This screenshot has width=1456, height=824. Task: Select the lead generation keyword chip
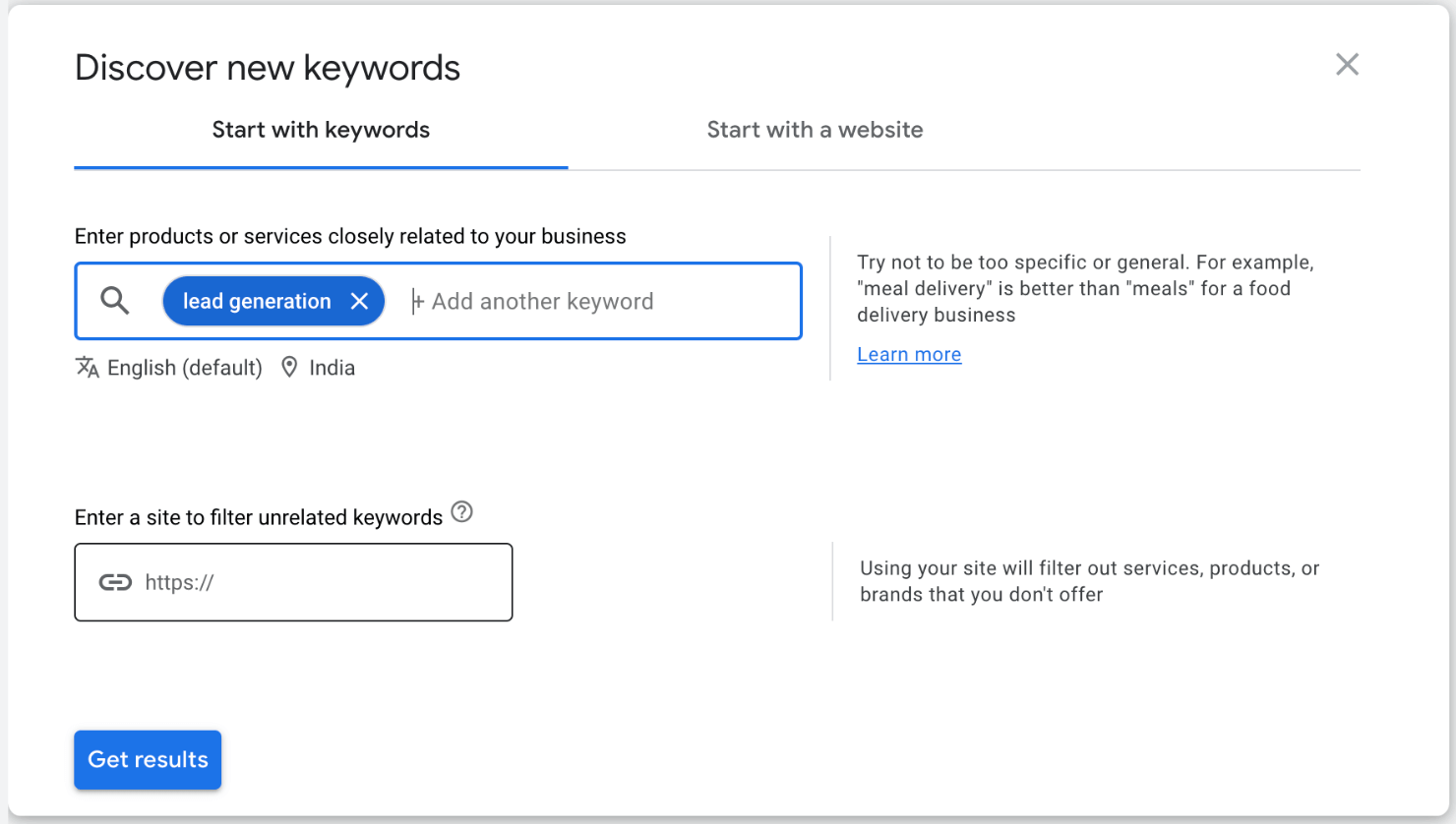pos(254,301)
